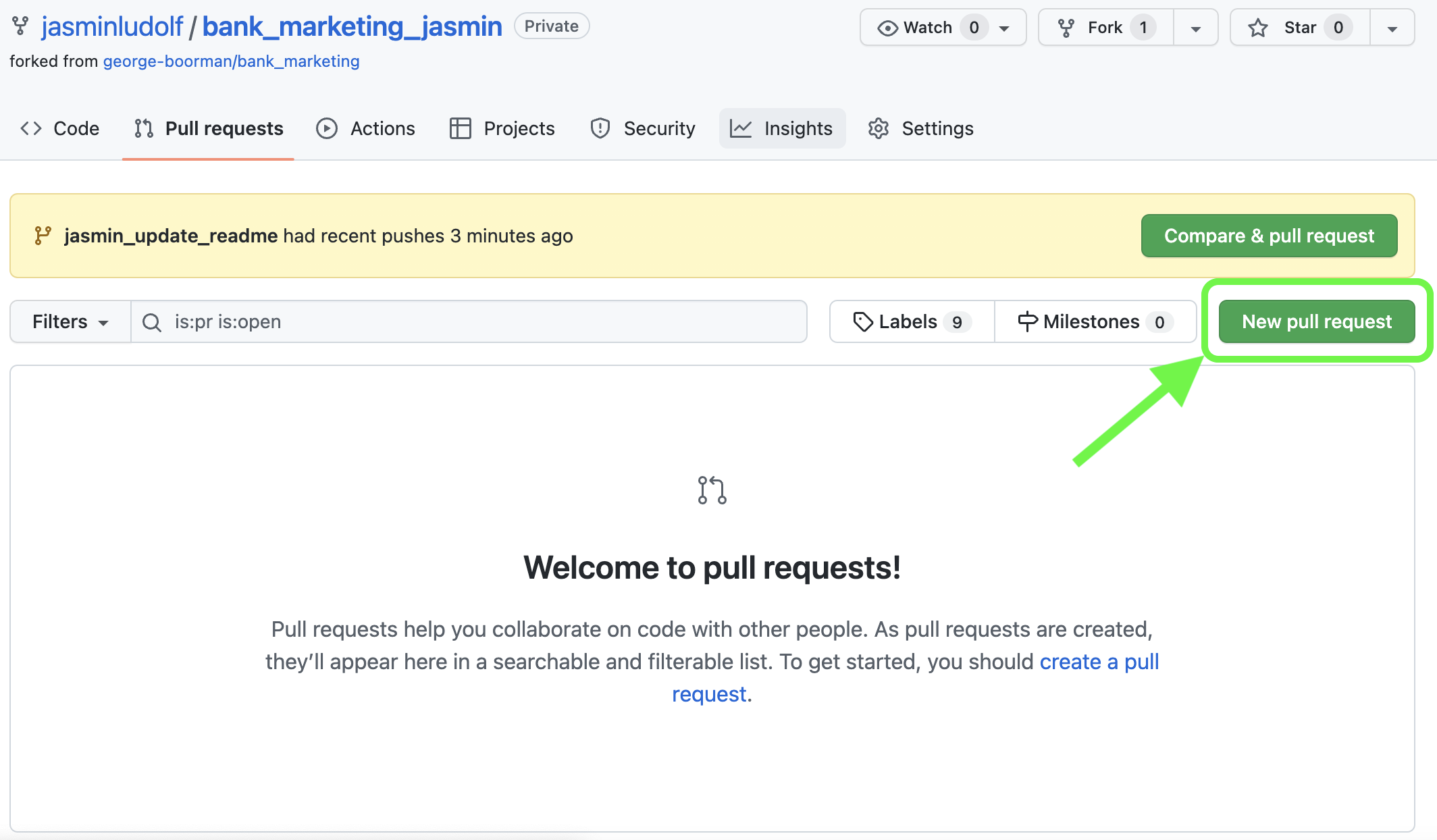Click the fork count badge showing 1

[1143, 28]
